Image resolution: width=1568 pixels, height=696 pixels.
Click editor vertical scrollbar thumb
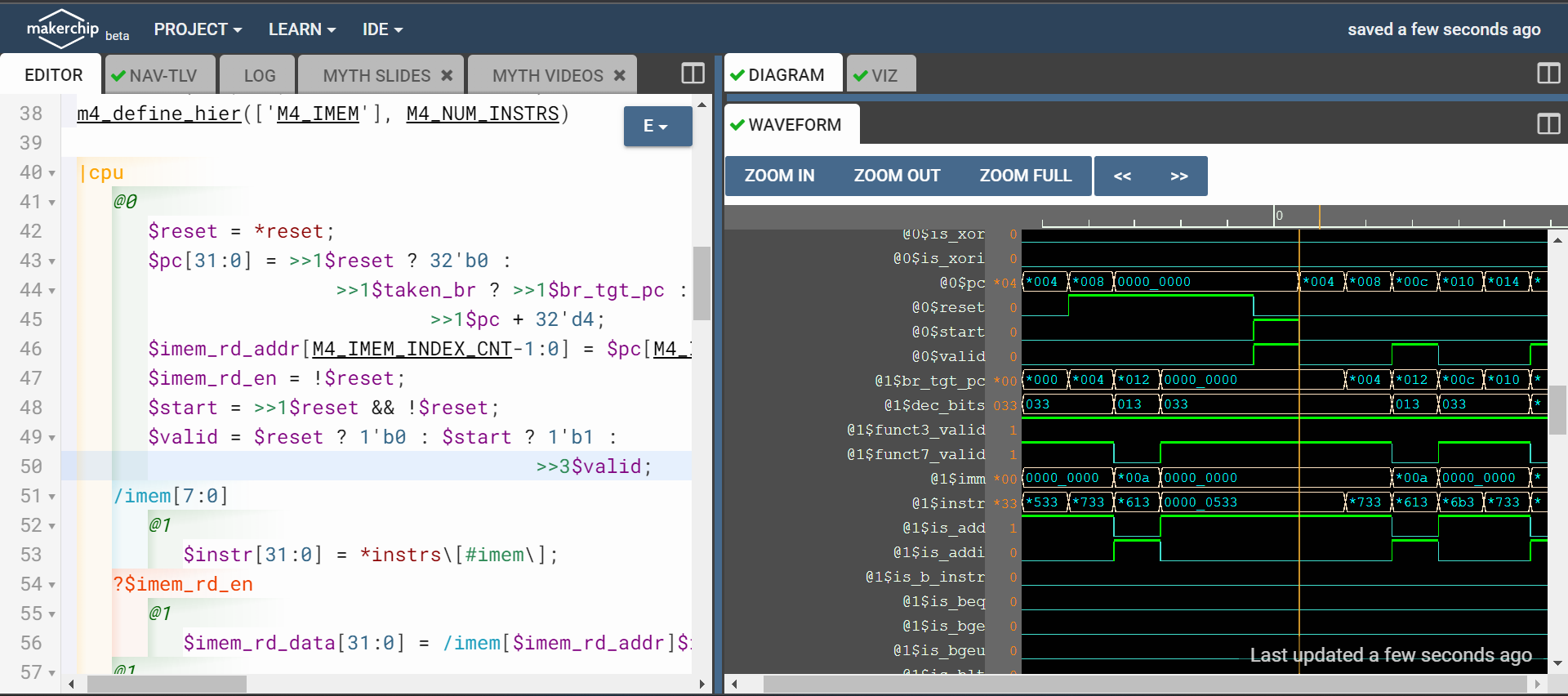pyautogui.click(x=702, y=283)
